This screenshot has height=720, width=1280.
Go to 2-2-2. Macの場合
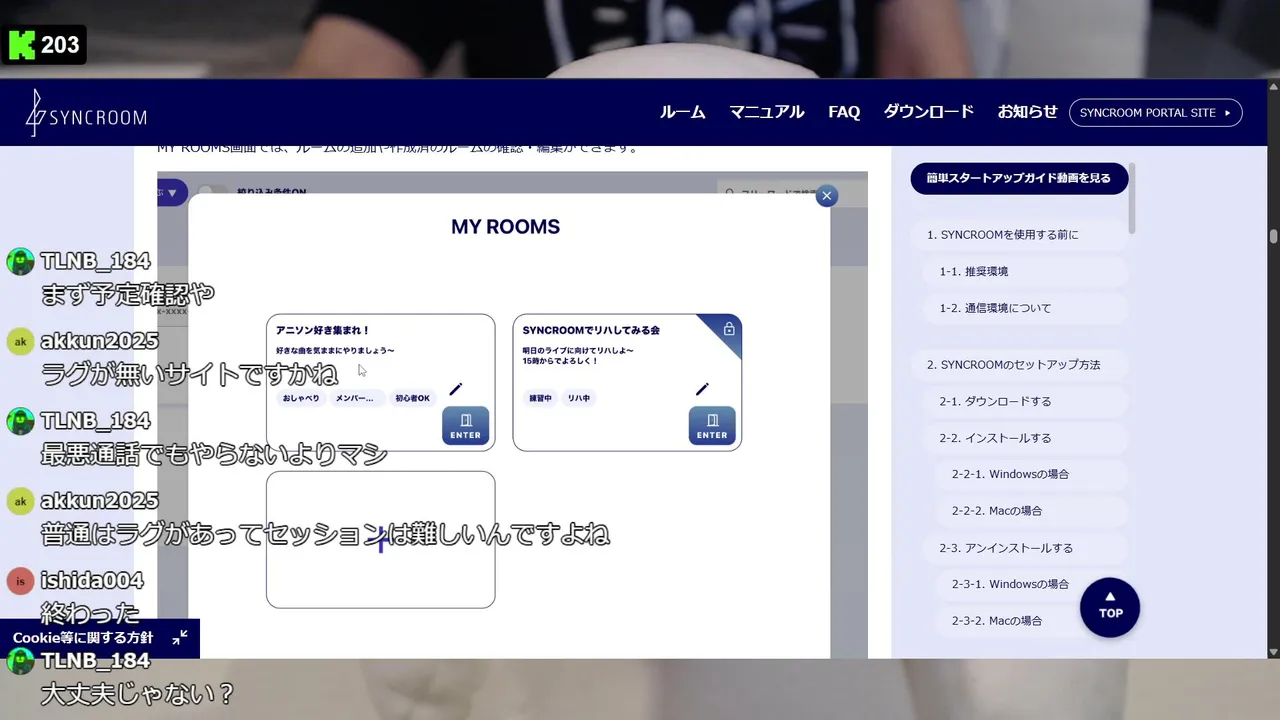pos(1032,511)
